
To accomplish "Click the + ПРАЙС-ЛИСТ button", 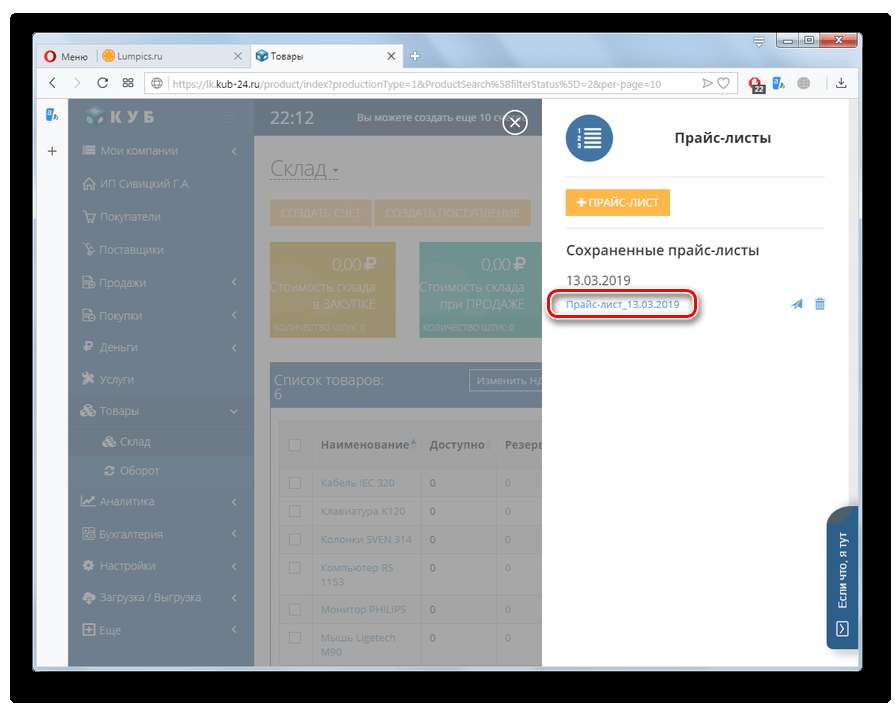I will pos(617,203).
